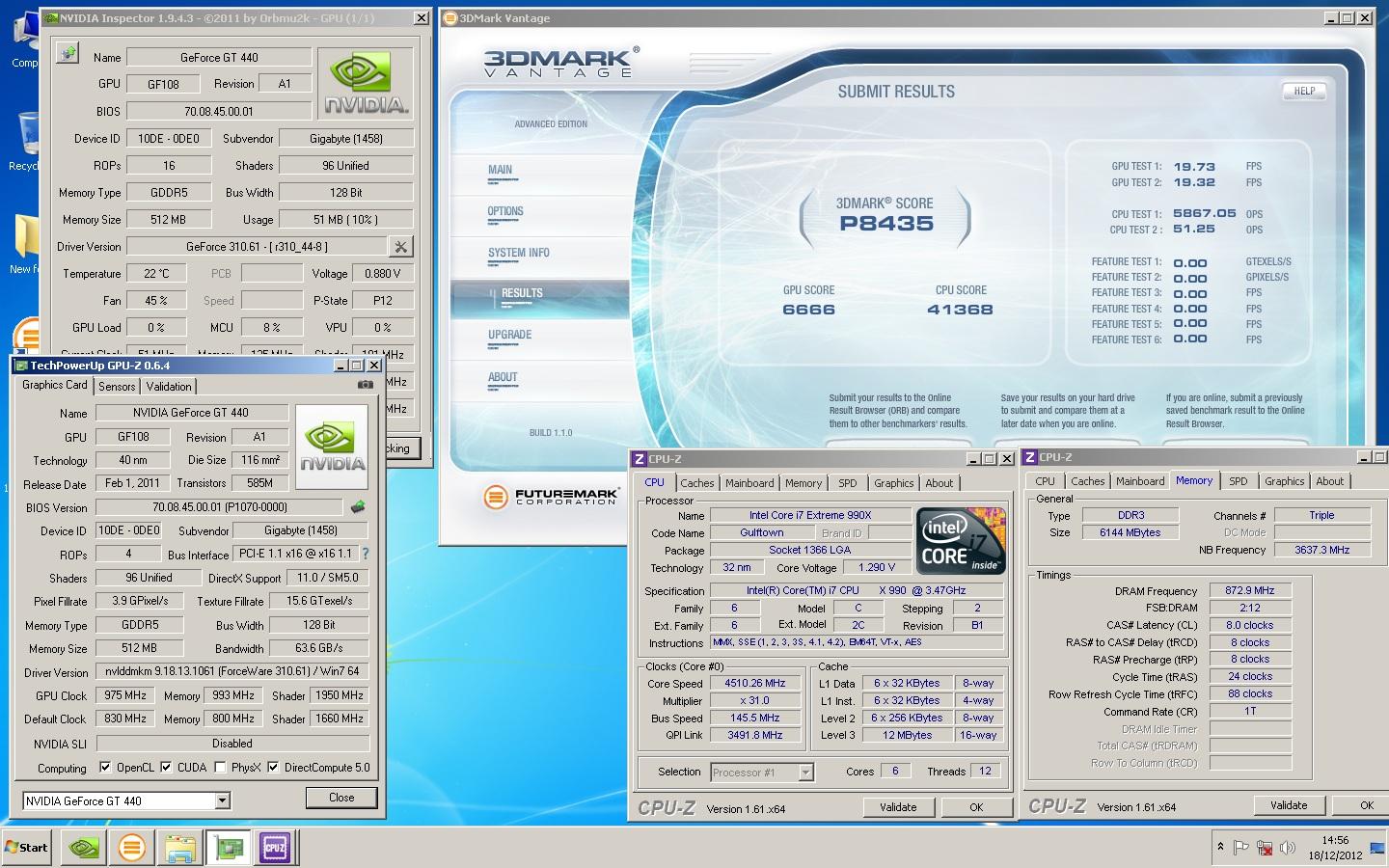Click BIOS Version field in GPU-Z
This screenshot has width=1389, height=868.
(x=219, y=507)
